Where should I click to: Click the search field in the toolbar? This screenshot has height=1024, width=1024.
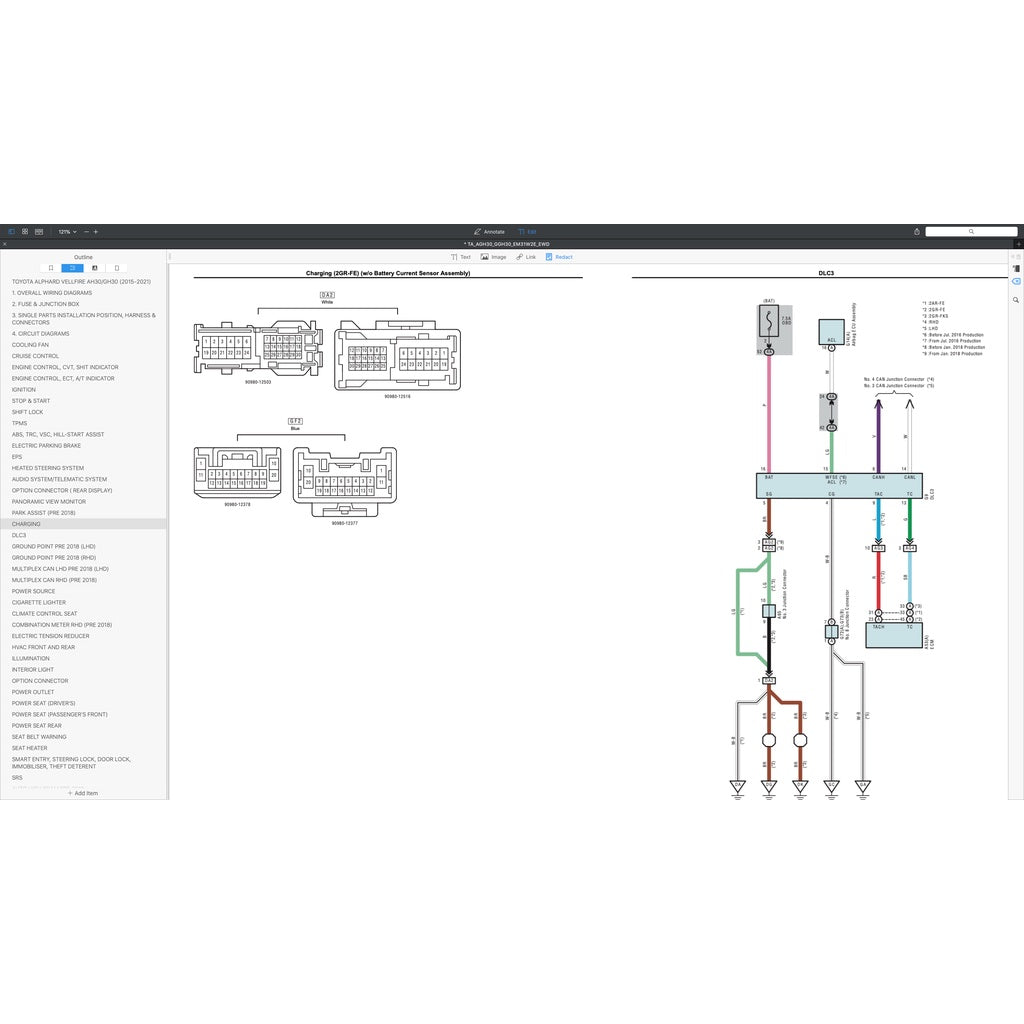coord(971,231)
